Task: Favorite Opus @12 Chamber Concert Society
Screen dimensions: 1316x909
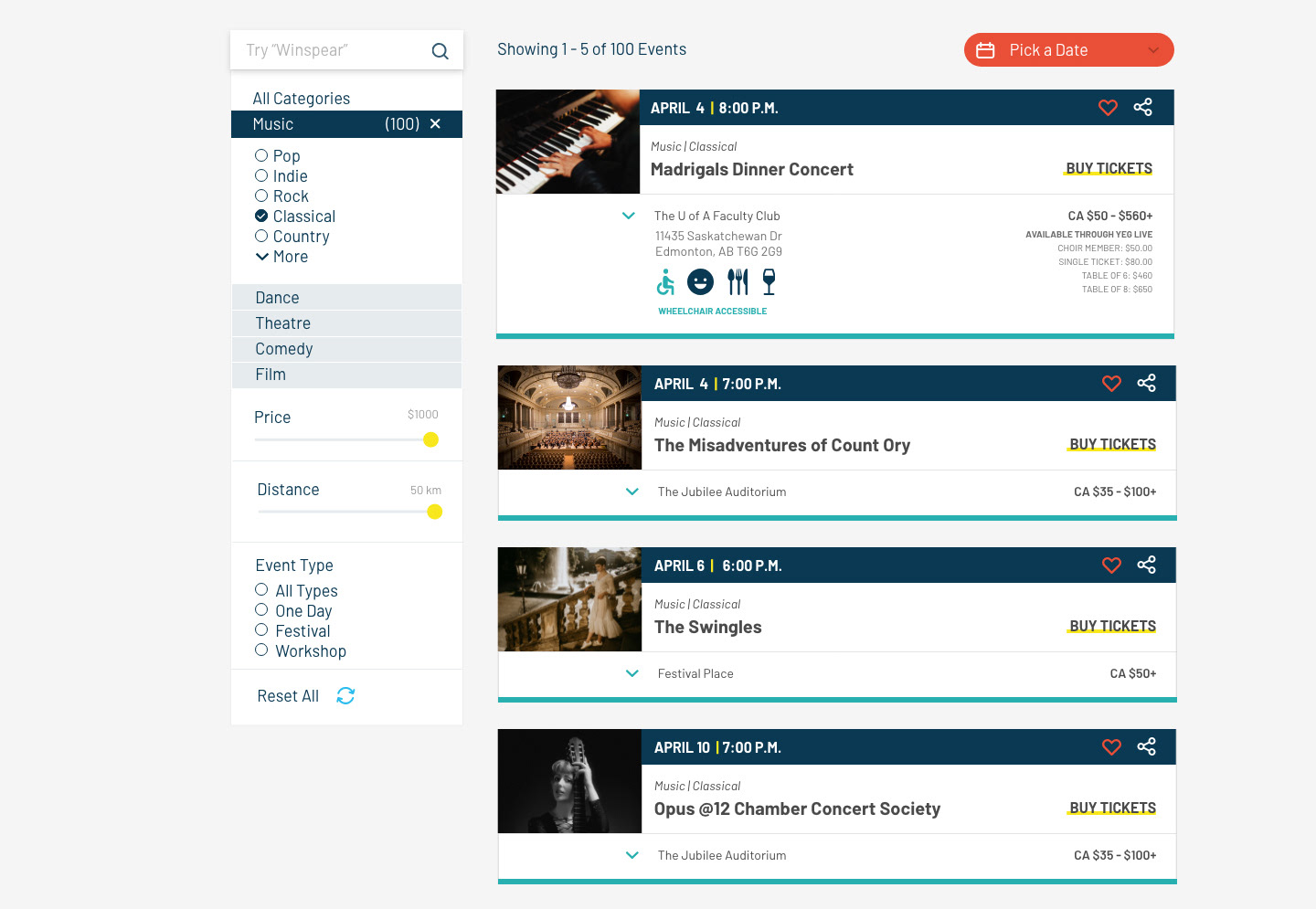Action: coord(1111,747)
